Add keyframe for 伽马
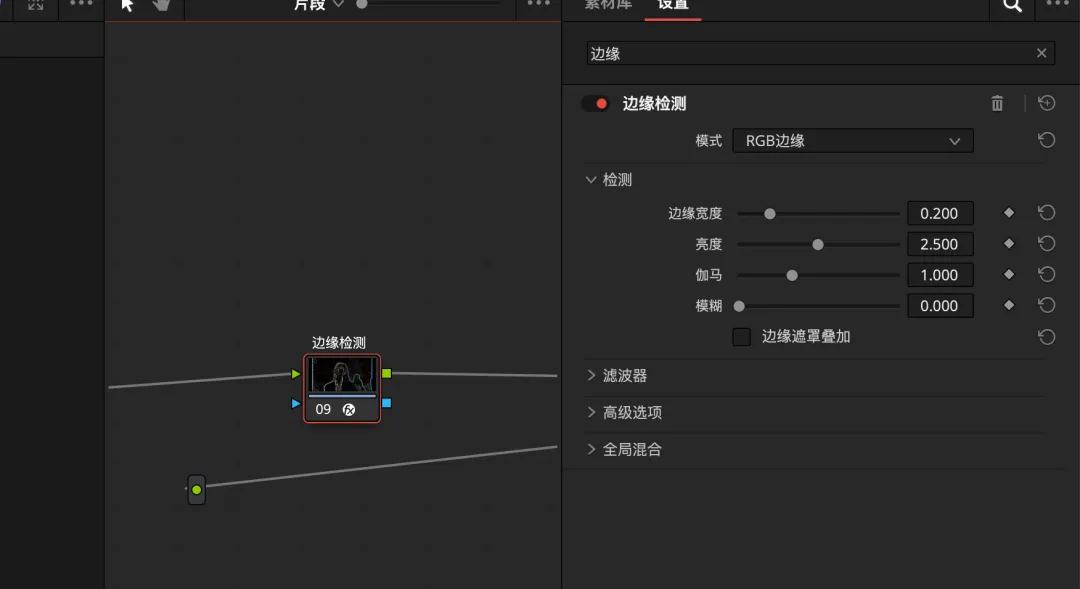The width and height of the screenshot is (1080, 589). click(1008, 274)
